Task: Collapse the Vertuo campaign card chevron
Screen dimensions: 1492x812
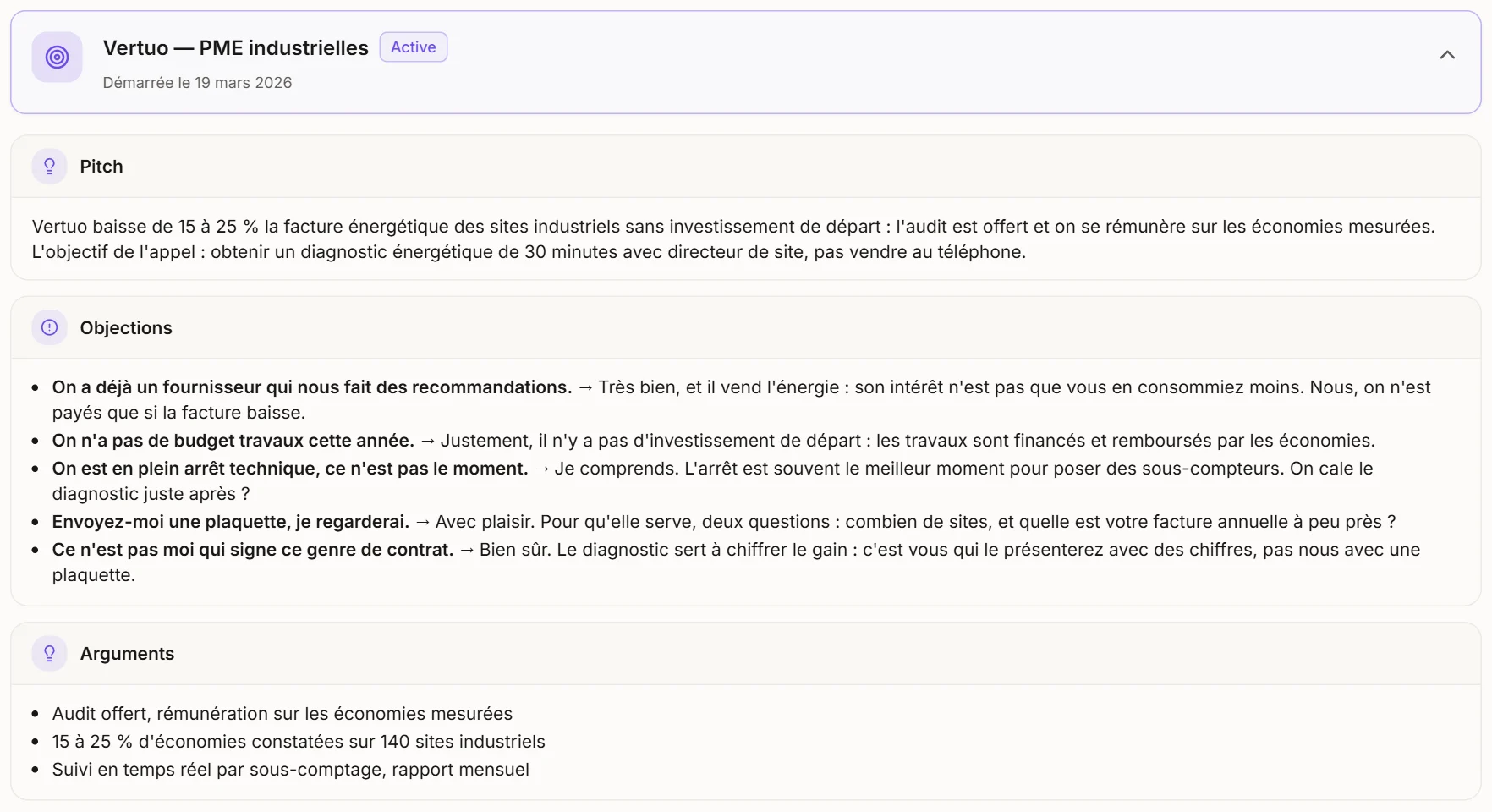Action: (1447, 55)
